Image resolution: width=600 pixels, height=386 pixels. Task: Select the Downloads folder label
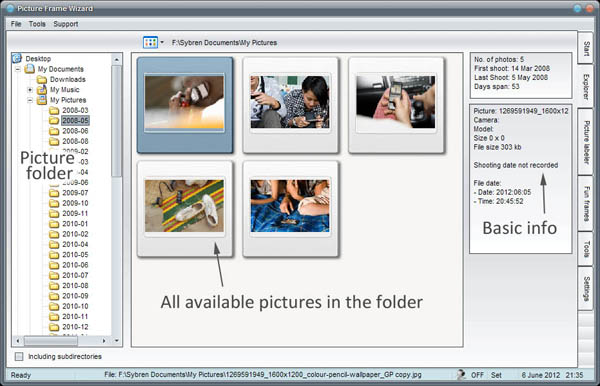(x=68, y=79)
